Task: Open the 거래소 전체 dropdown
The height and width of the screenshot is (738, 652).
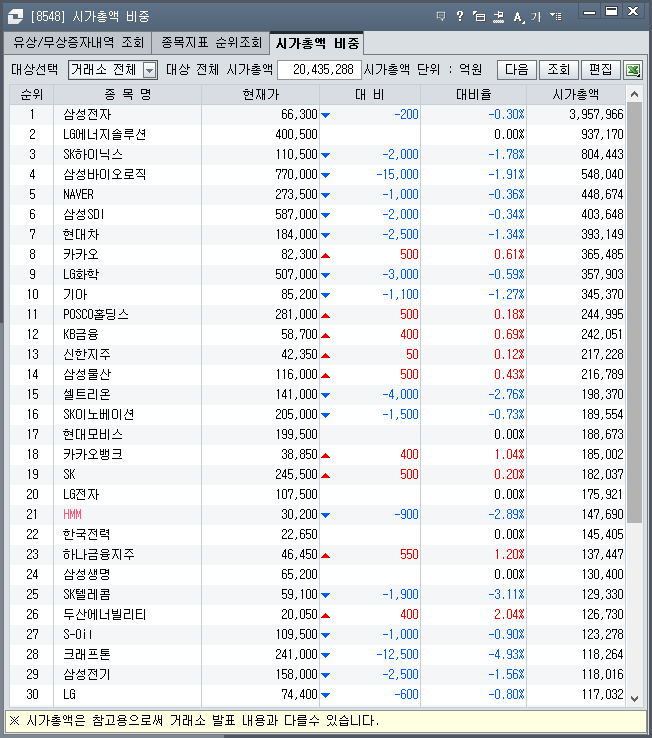Action: (113, 70)
